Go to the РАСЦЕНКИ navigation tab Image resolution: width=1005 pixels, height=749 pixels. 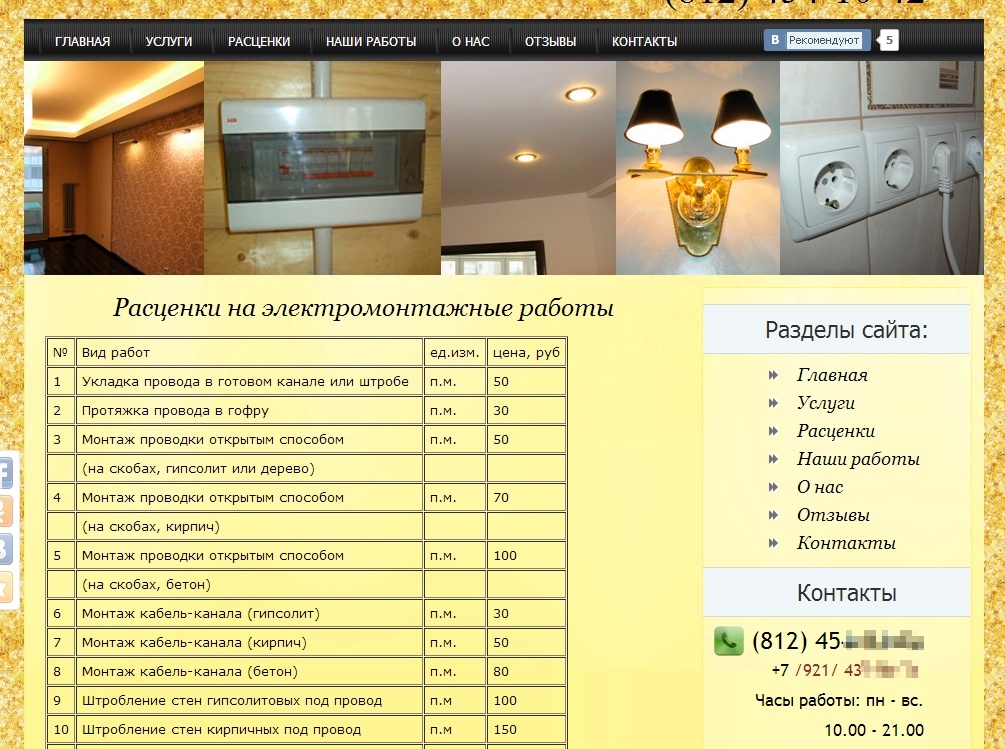(259, 42)
